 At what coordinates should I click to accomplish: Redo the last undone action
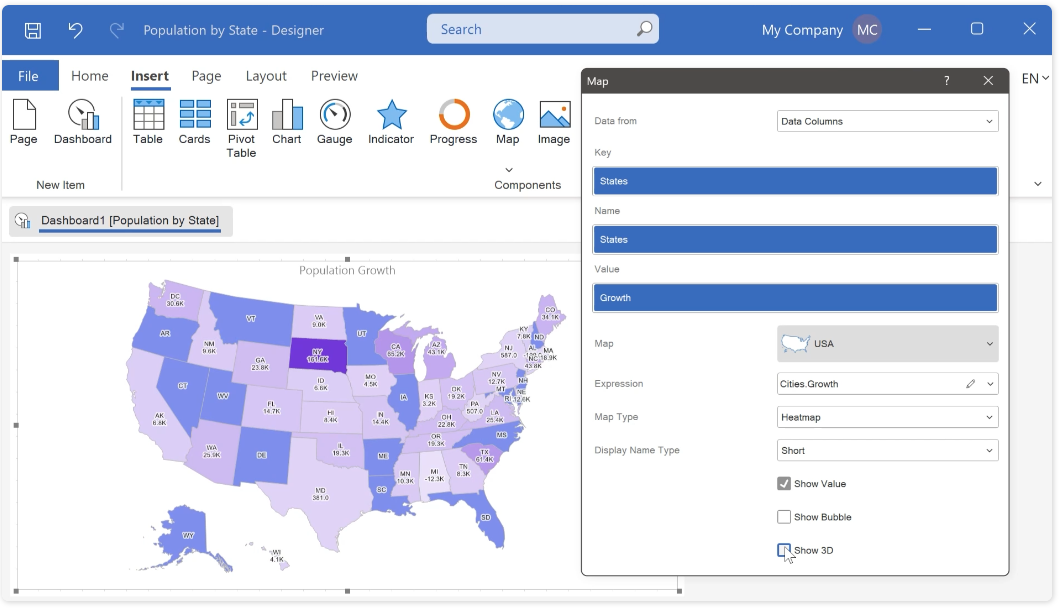point(117,30)
